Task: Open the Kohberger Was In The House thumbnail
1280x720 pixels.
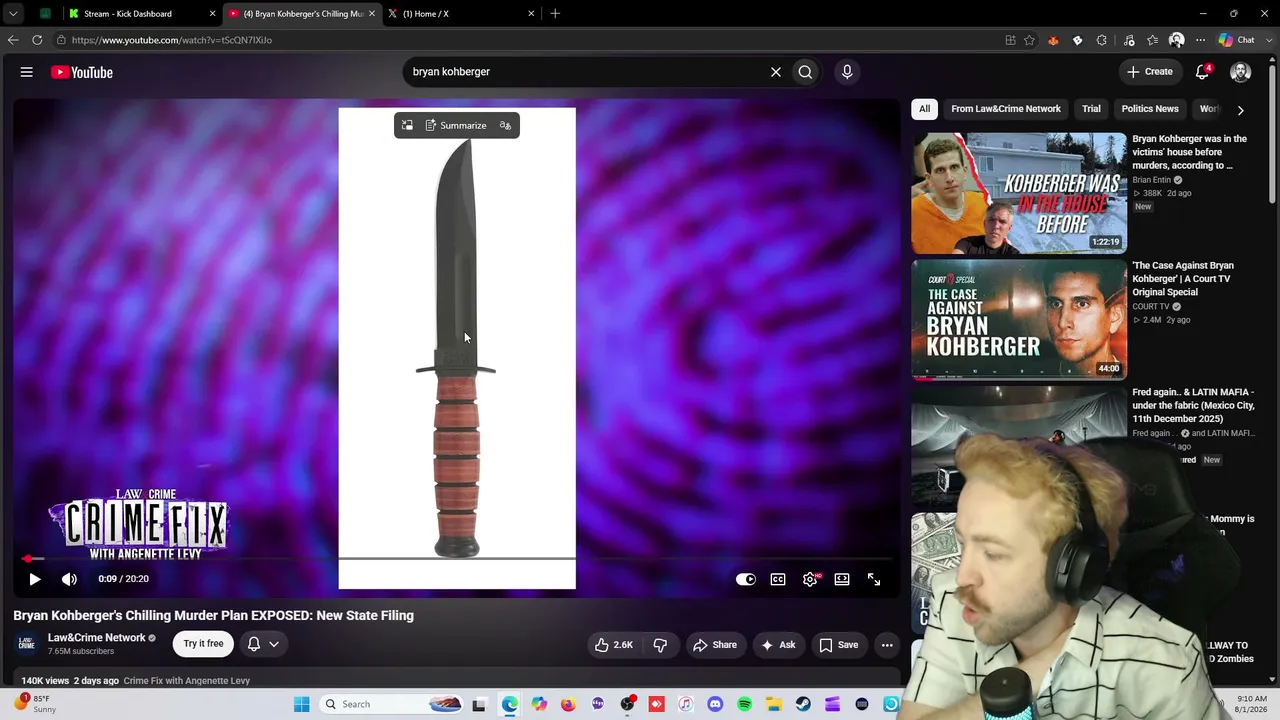Action: pos(1019,193)
